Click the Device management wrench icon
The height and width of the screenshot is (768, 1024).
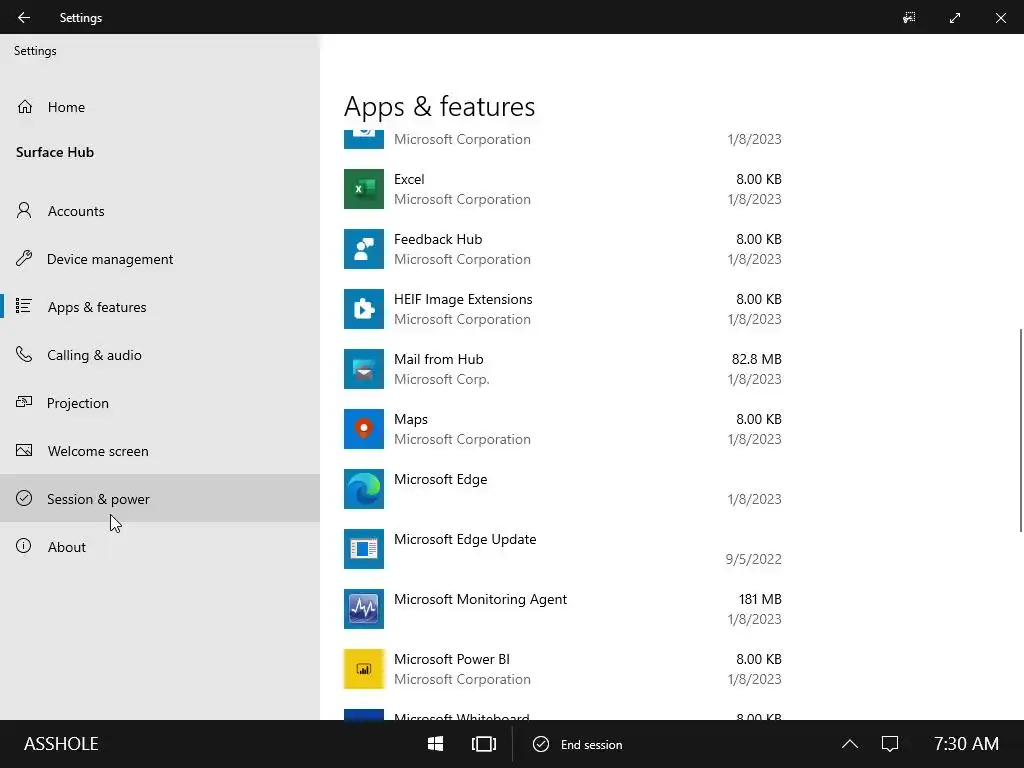click(24, 259)
